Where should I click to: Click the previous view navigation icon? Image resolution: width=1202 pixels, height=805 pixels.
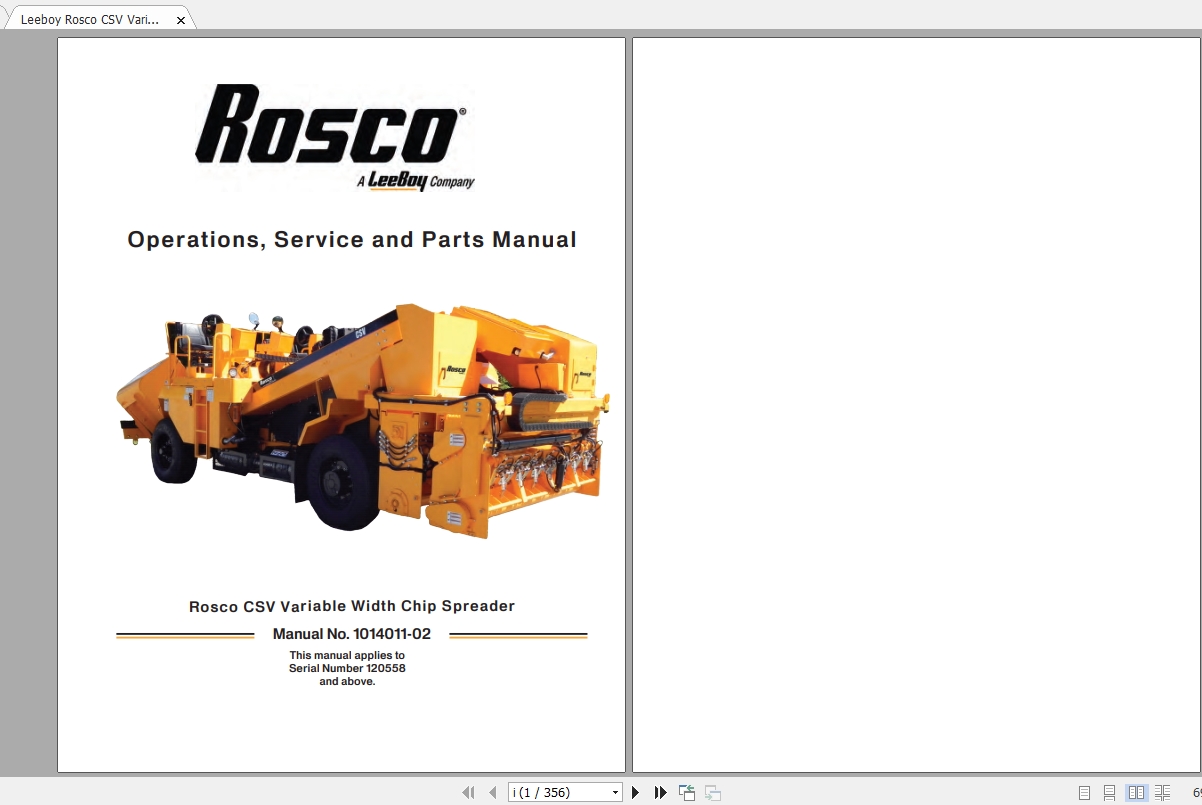[x=687, y=792]
